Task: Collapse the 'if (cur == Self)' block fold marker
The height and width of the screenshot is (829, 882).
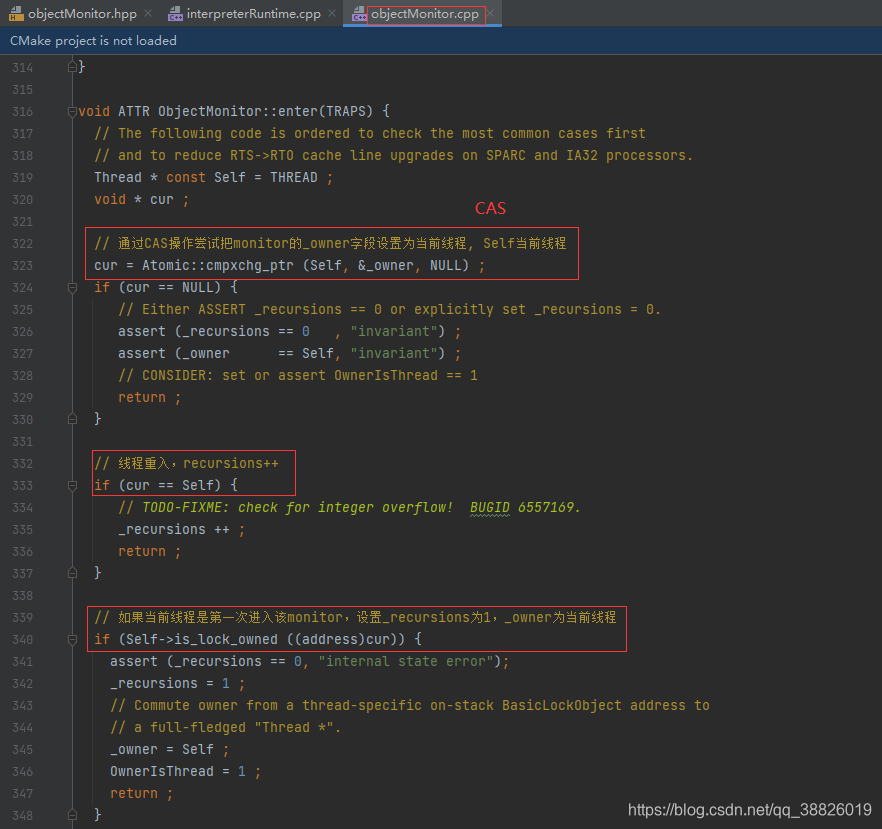Action: [72, 485]
